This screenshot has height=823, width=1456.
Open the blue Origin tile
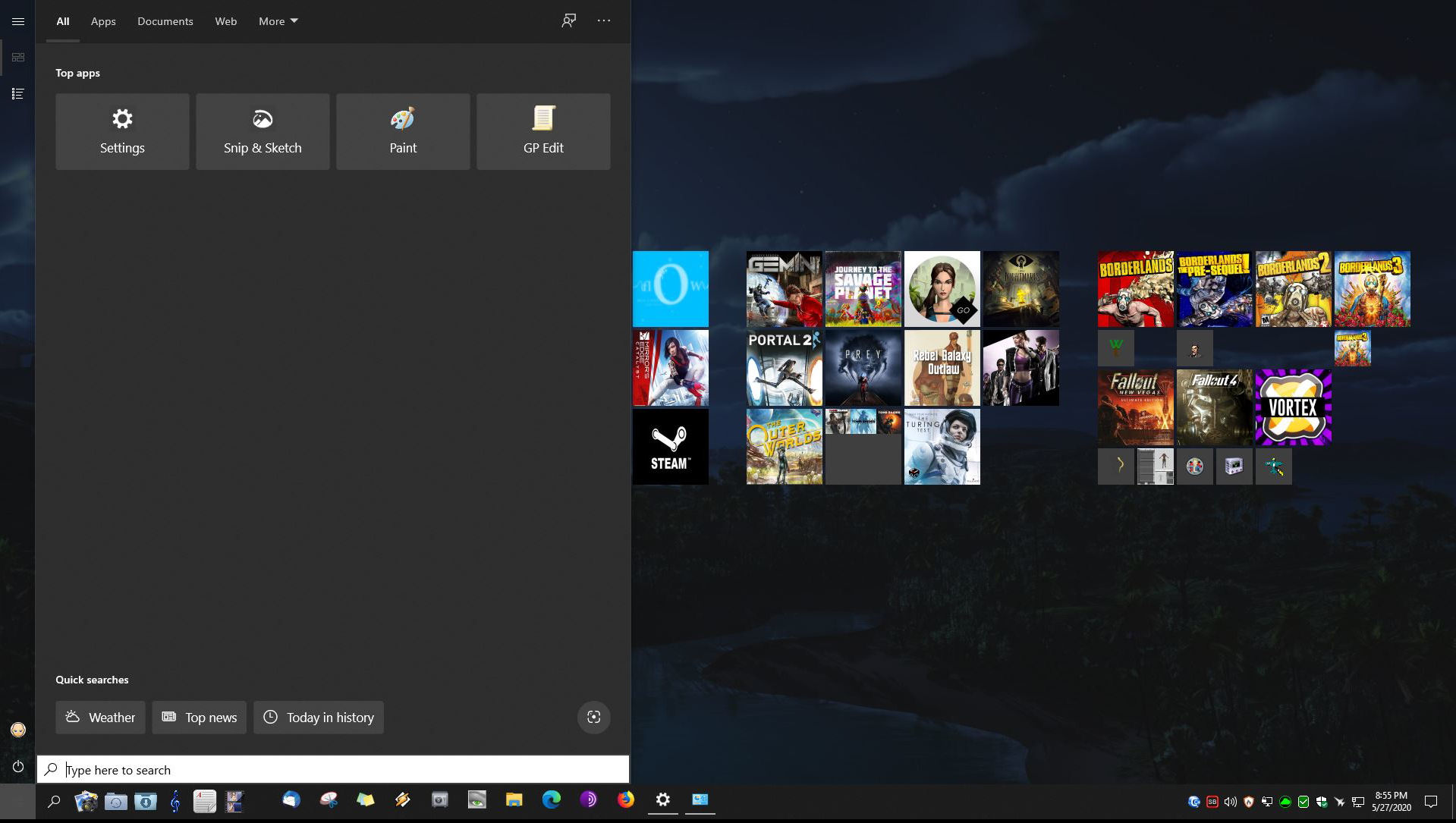point(671,289)
